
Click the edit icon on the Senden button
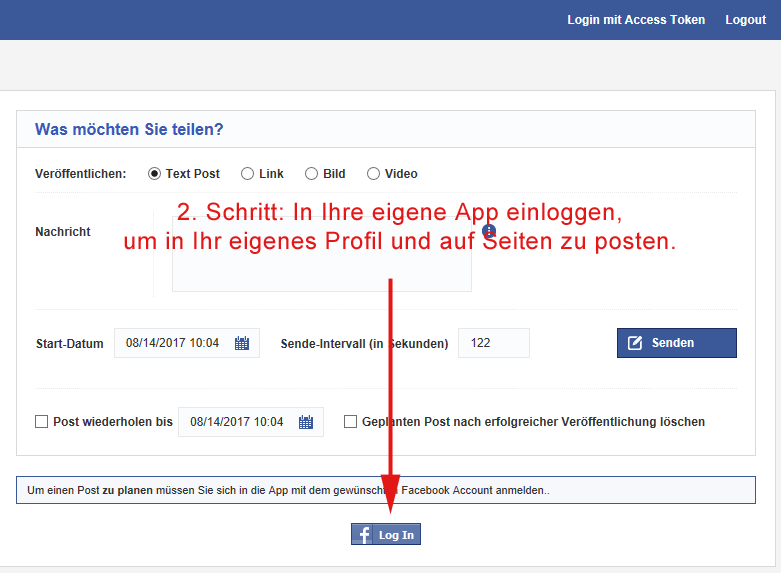[x=635, y=343]
